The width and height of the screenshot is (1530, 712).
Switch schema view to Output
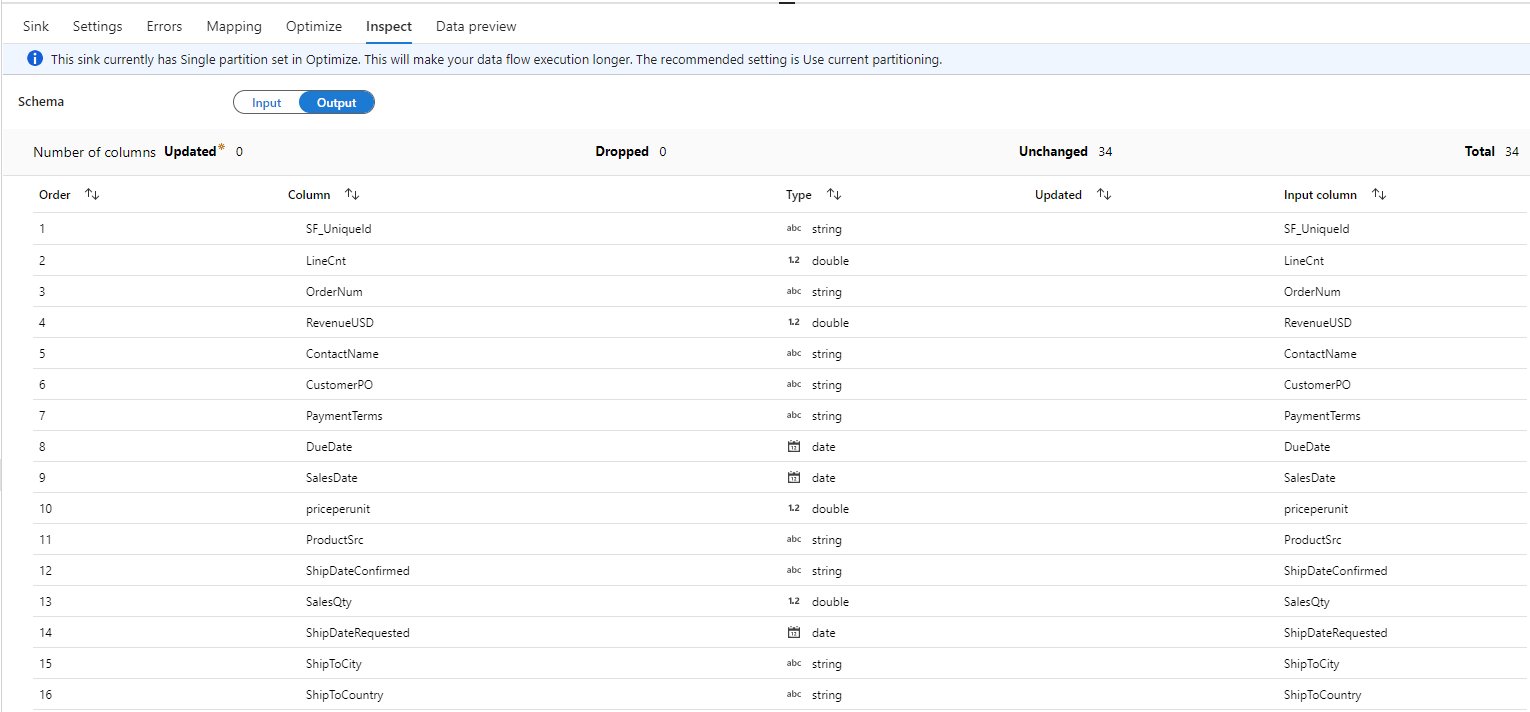[x=337, y=103]
